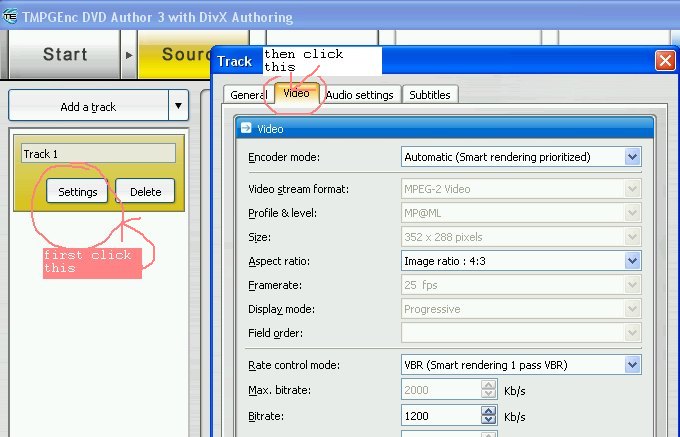The height and width of the screenshot is (437, 680).
Task: Click the Rate control mode label
Action: (x=294, y=365)
